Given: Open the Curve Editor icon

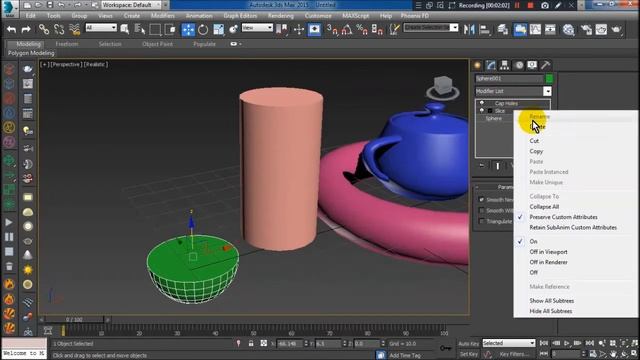Looking at the screenshot, I should tap(535, 29).
